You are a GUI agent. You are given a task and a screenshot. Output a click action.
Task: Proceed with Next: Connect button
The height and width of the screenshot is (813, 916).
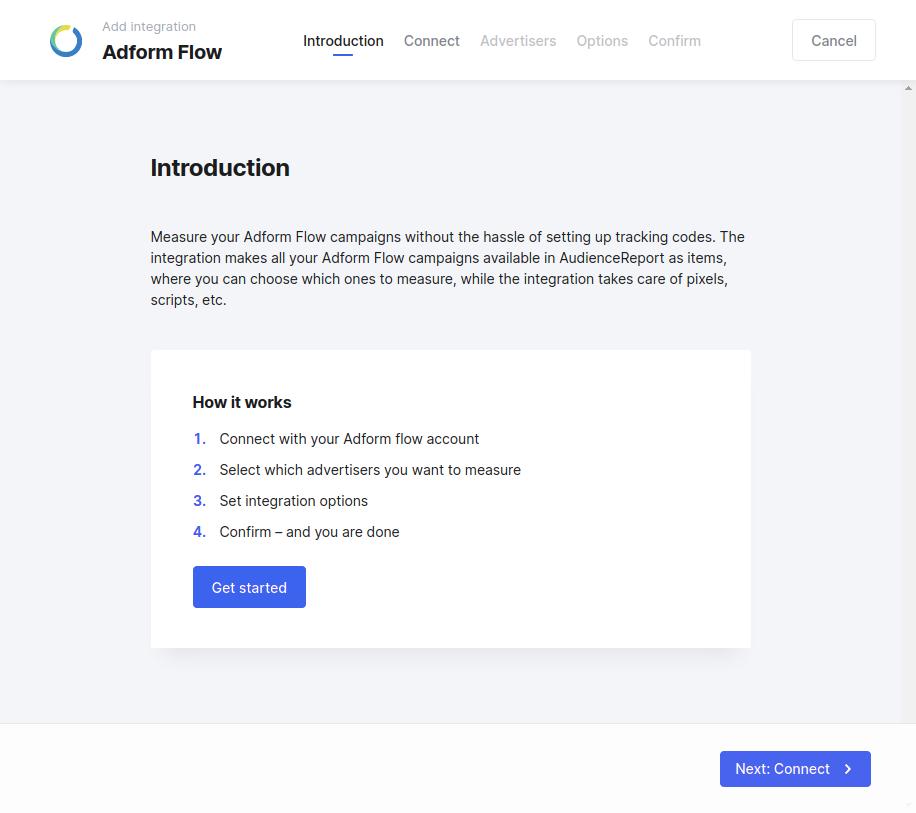(x=795, y=769)
